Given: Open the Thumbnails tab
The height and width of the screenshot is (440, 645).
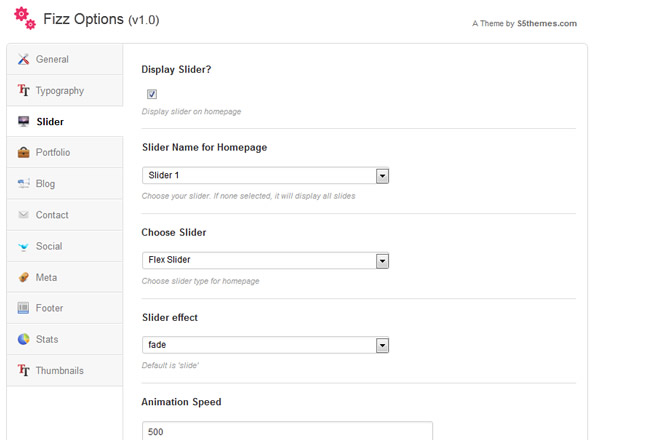Looking at the screenshot, I should point(65,370).
